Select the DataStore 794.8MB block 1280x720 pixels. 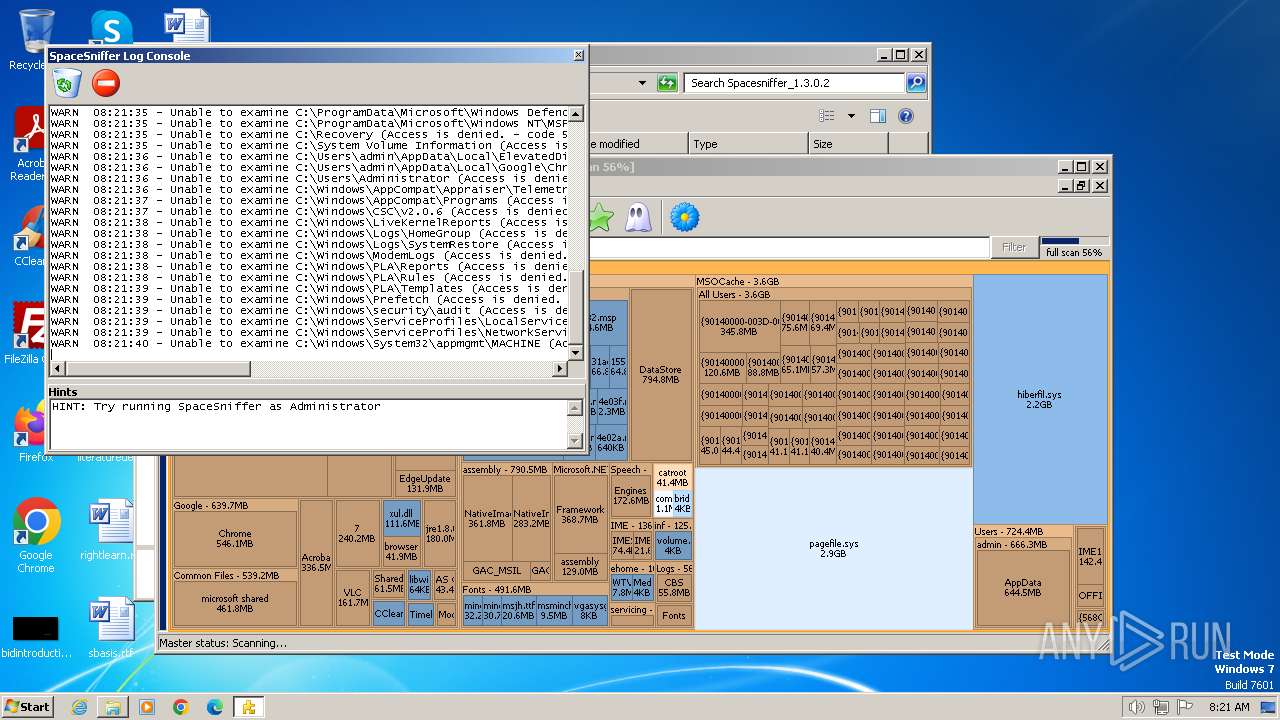coord(660,375)
